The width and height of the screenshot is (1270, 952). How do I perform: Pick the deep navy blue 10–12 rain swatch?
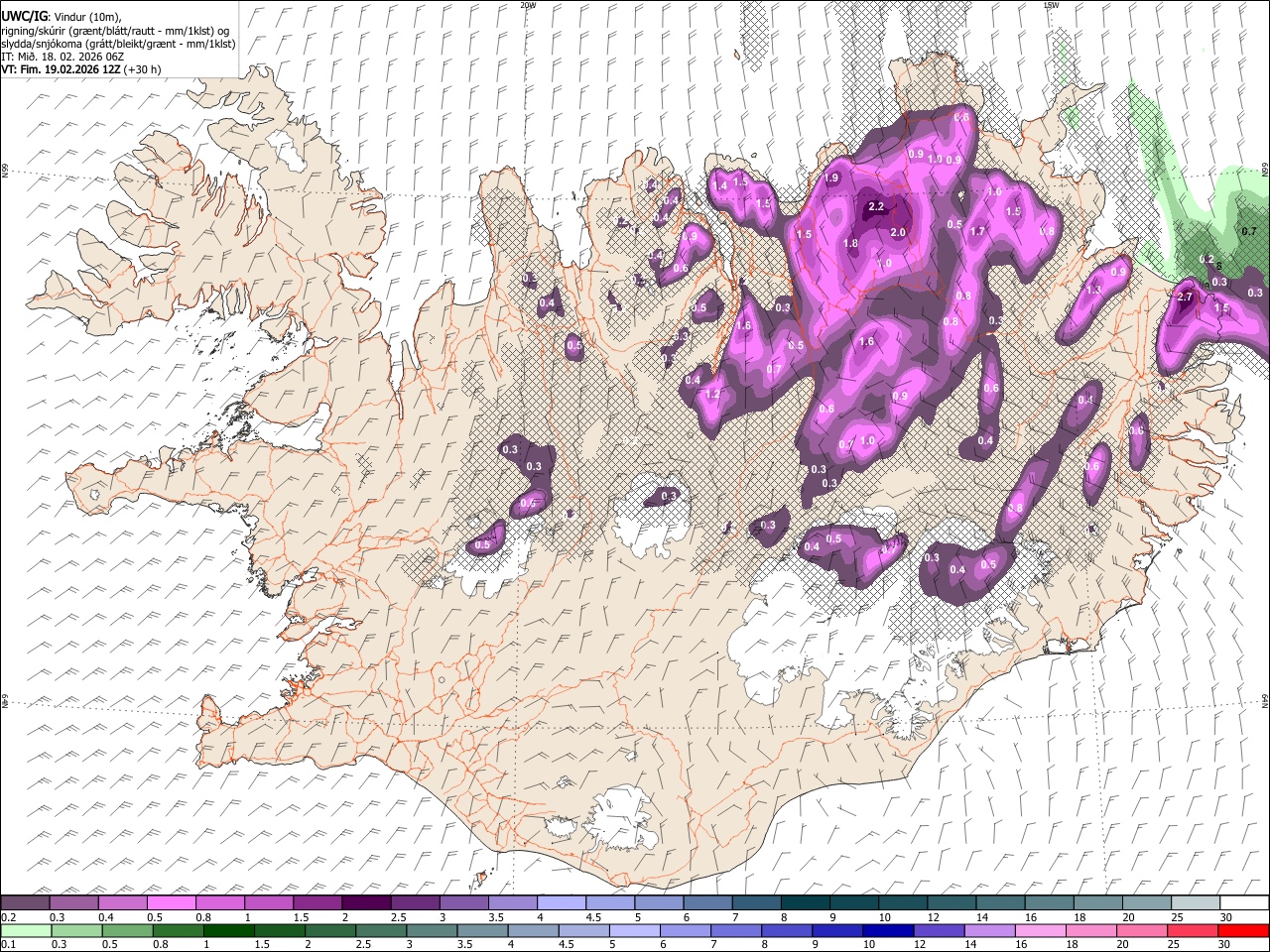click(x=889, y=930)
